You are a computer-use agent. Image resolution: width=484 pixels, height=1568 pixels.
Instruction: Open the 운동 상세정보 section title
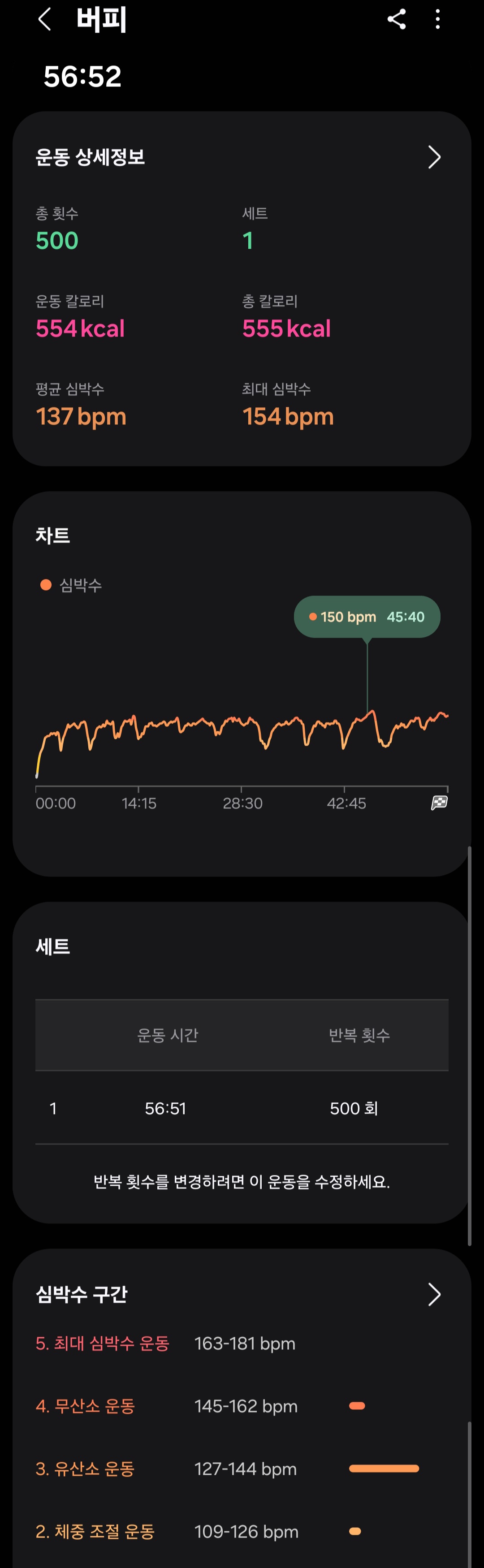pyautogui.click(x=90, y=157)
